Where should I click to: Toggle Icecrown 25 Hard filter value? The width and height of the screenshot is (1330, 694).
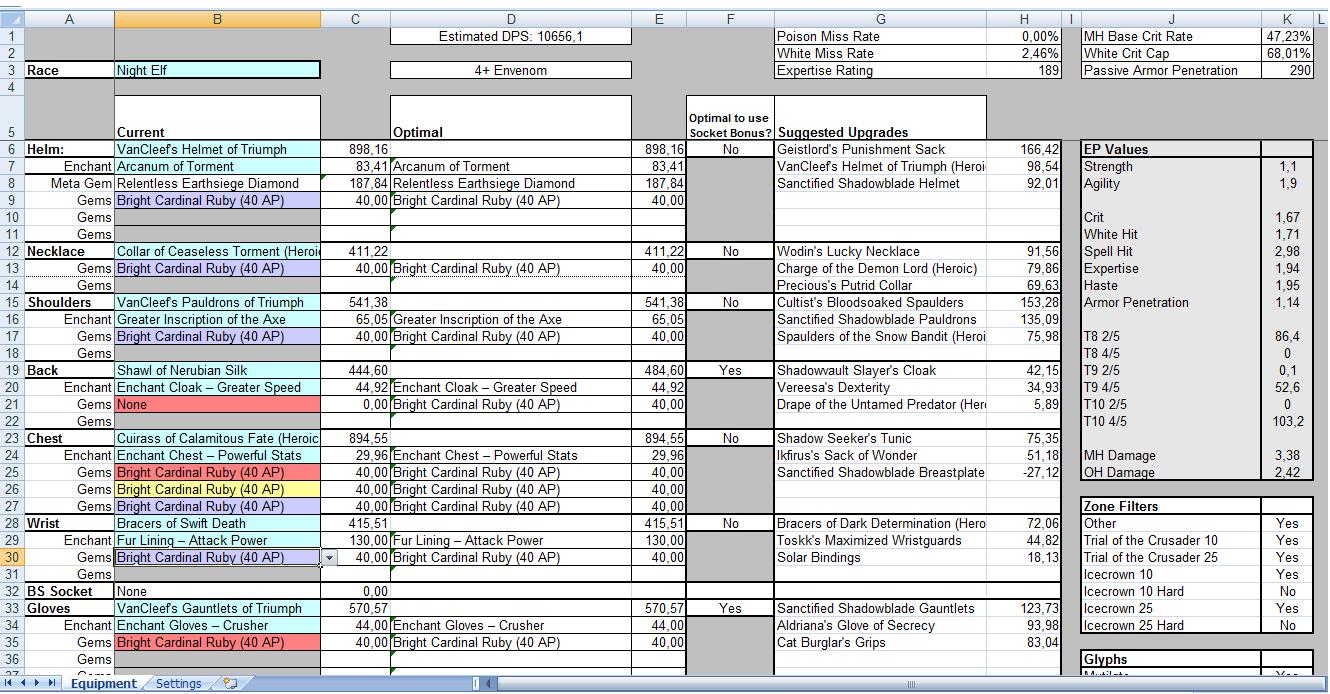pos(1288,625)
